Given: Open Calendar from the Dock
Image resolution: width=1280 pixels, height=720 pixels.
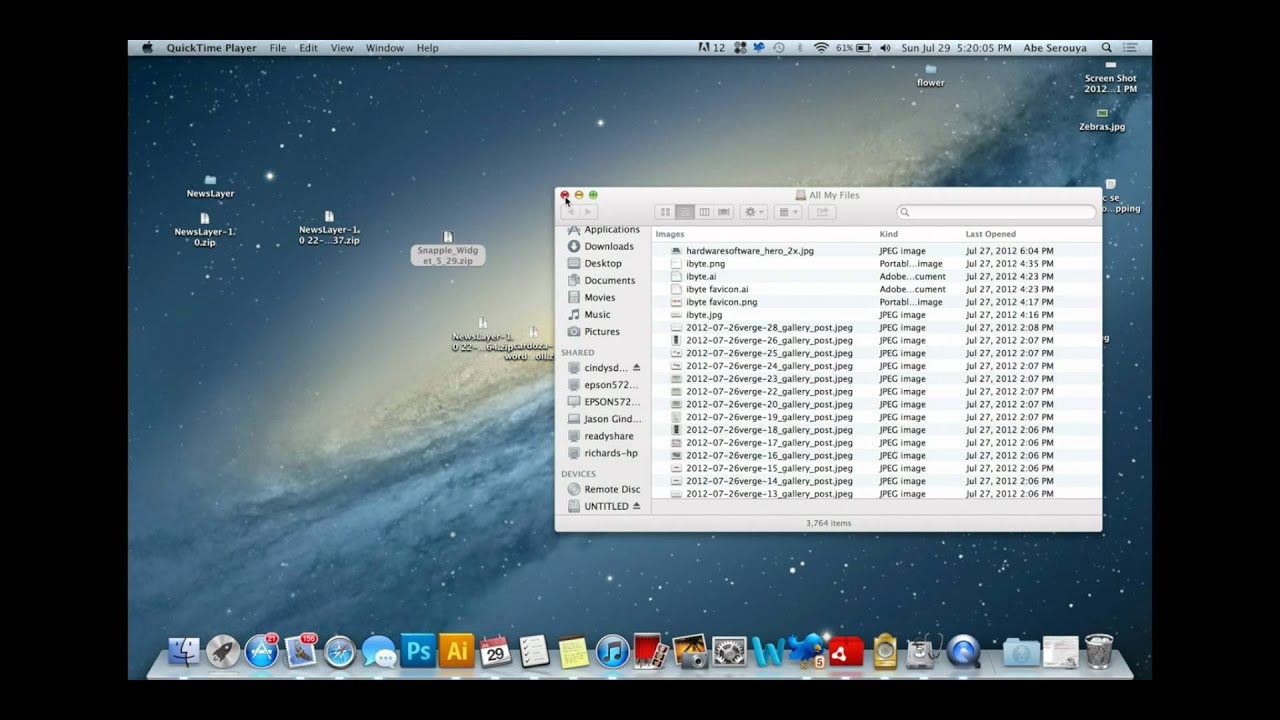Looking at the screenshot, I should [x=495, y=651].
